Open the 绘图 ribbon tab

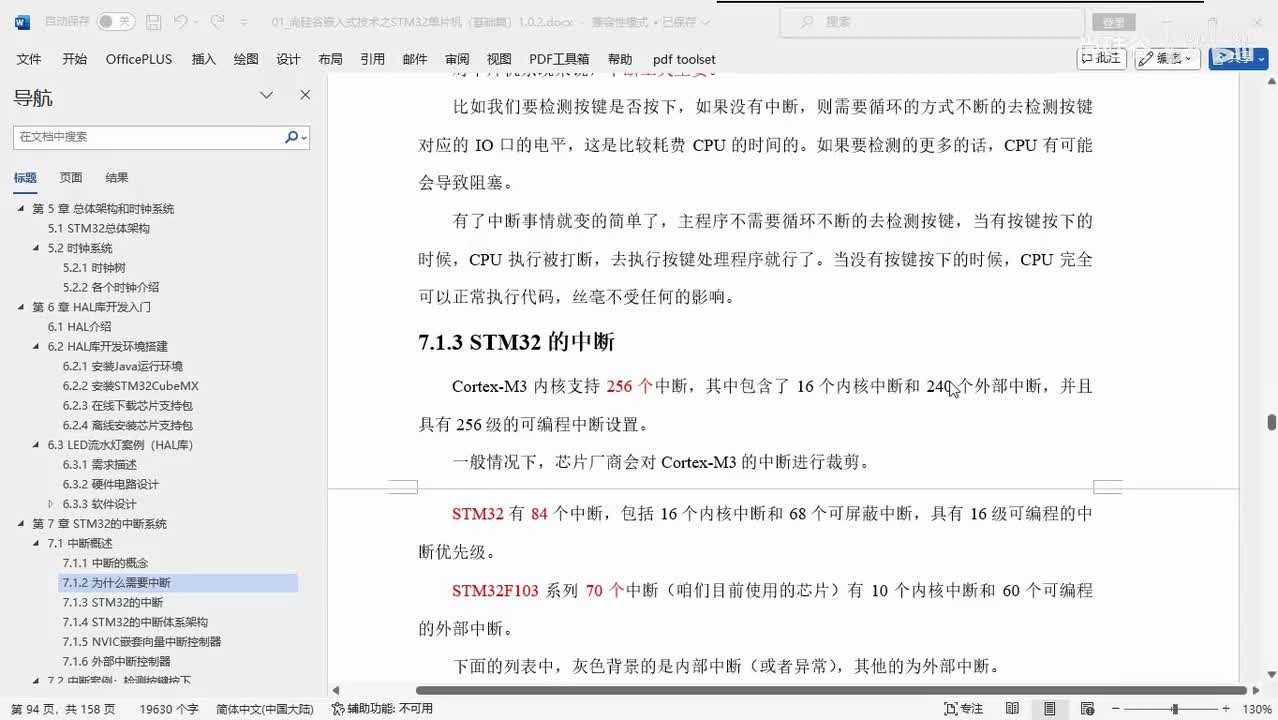(246, 59)
